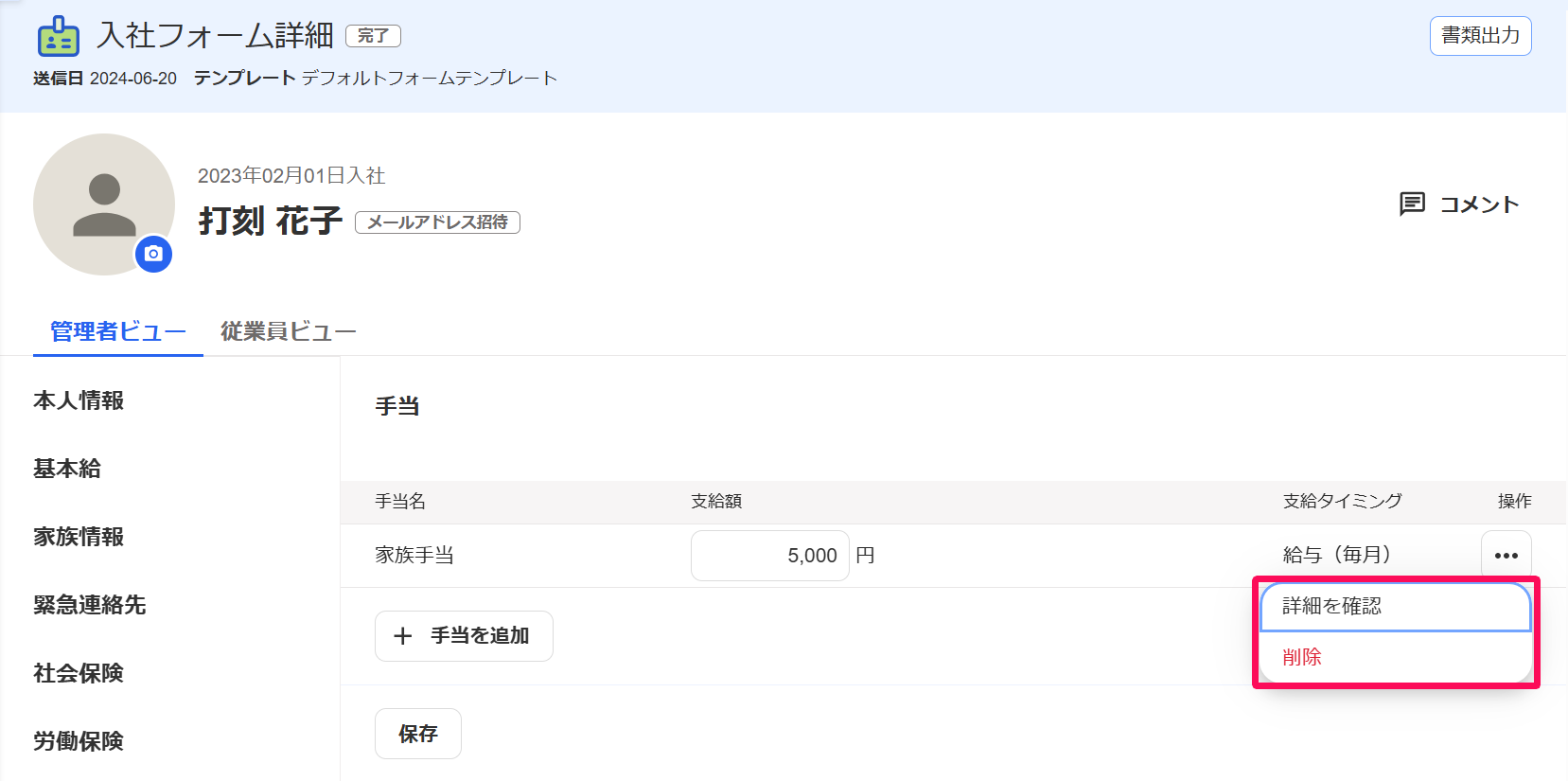Open 社会保険 in the sidebar
The width and height of the screenshot is (1568, 781).
pos(79,673)
